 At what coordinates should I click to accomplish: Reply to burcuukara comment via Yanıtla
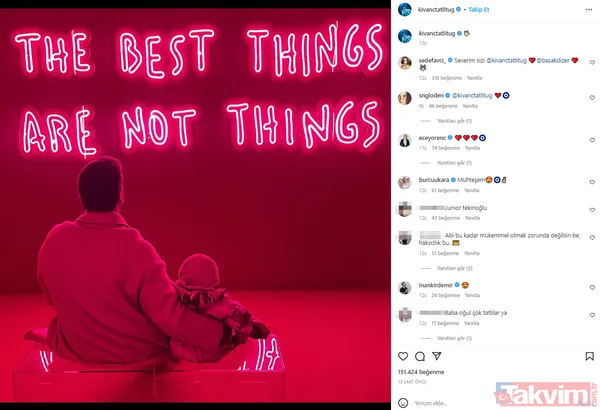tap(471, 190)
